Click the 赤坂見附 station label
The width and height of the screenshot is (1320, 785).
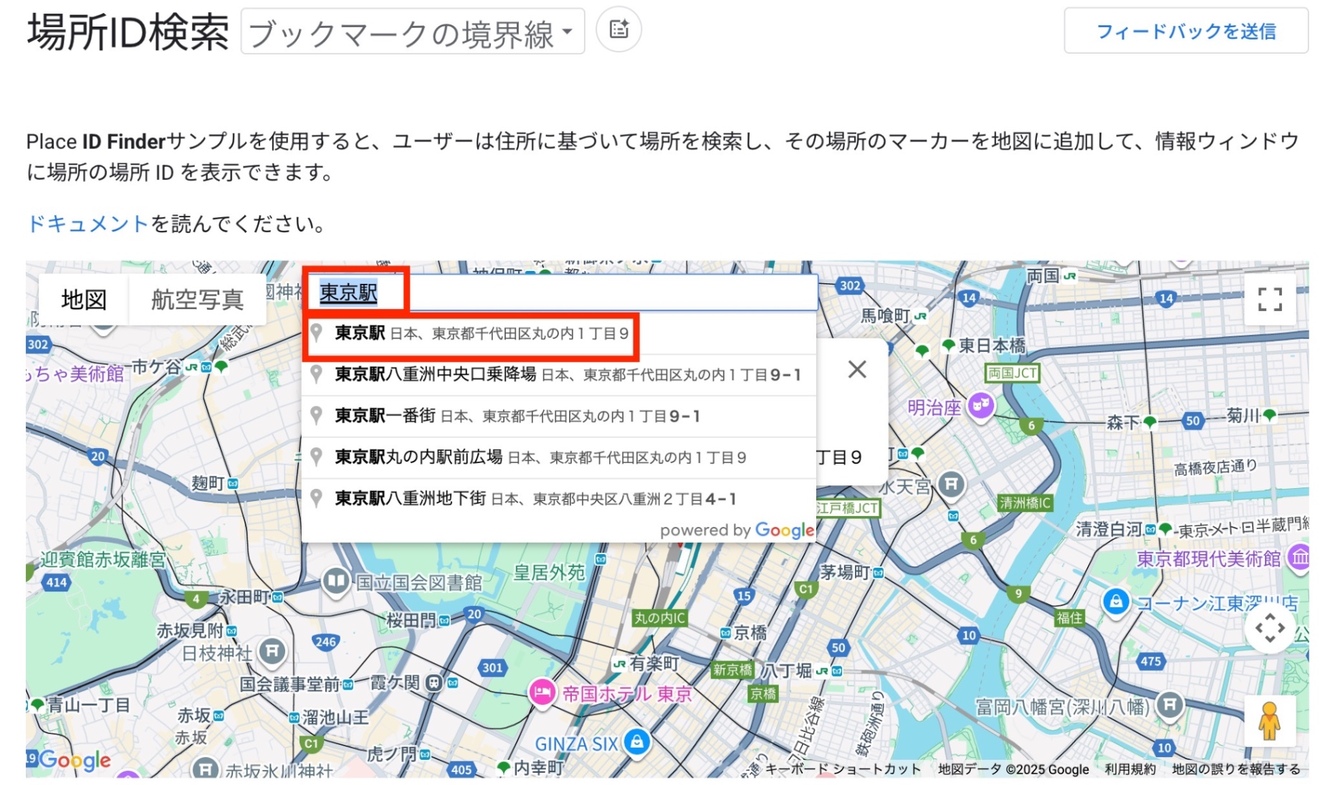point(190,631)
